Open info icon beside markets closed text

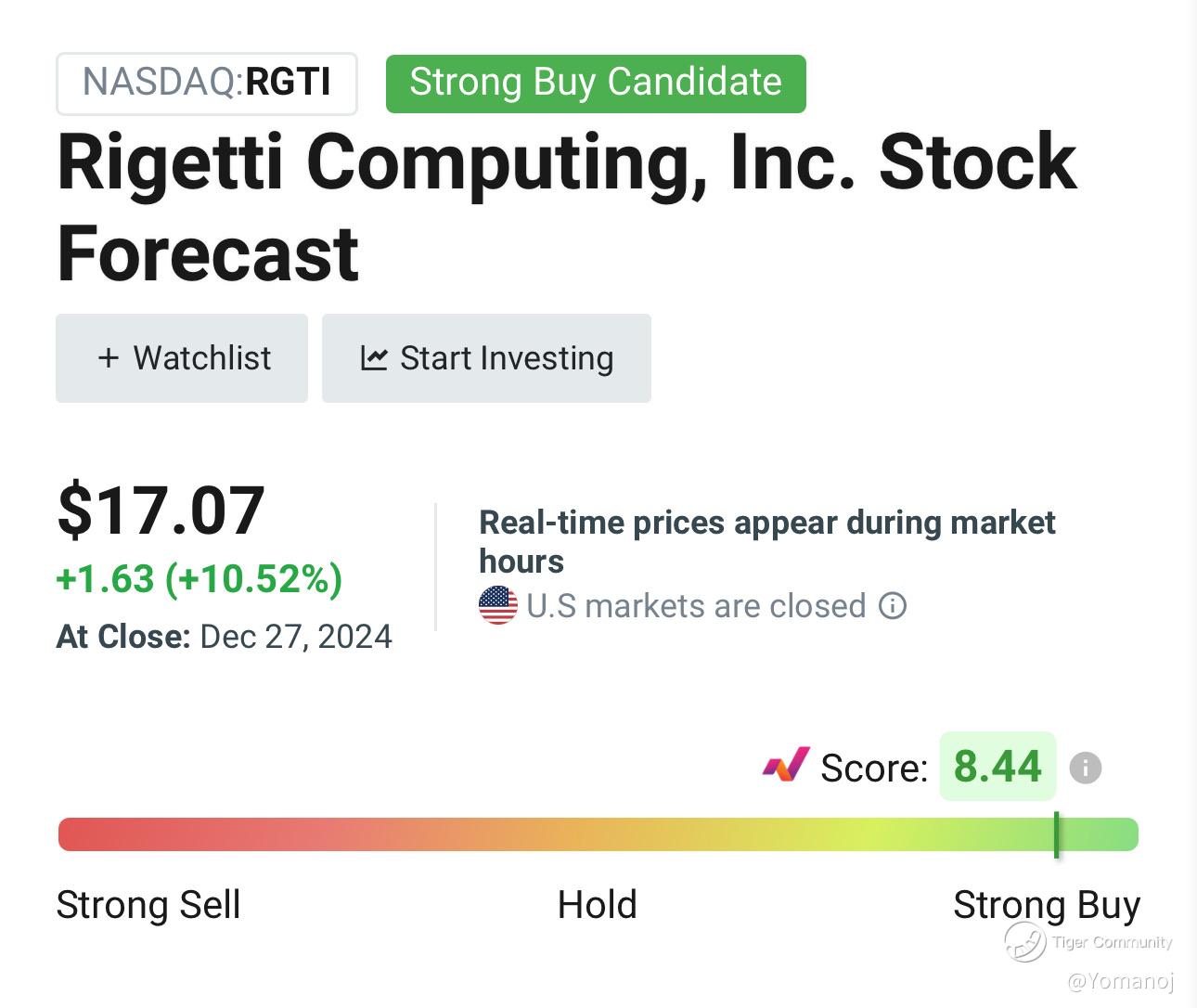(x=893, y=606)
